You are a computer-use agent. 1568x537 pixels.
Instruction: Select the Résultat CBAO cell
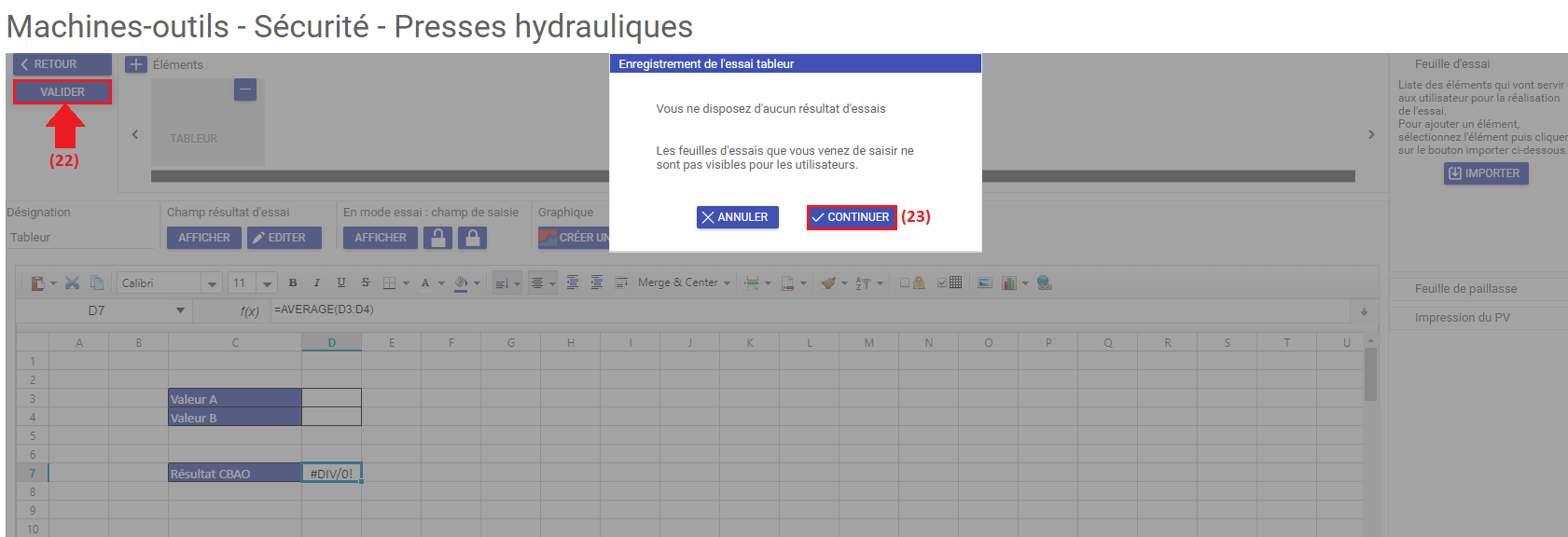pyautogui.click(x=235, y=474)
